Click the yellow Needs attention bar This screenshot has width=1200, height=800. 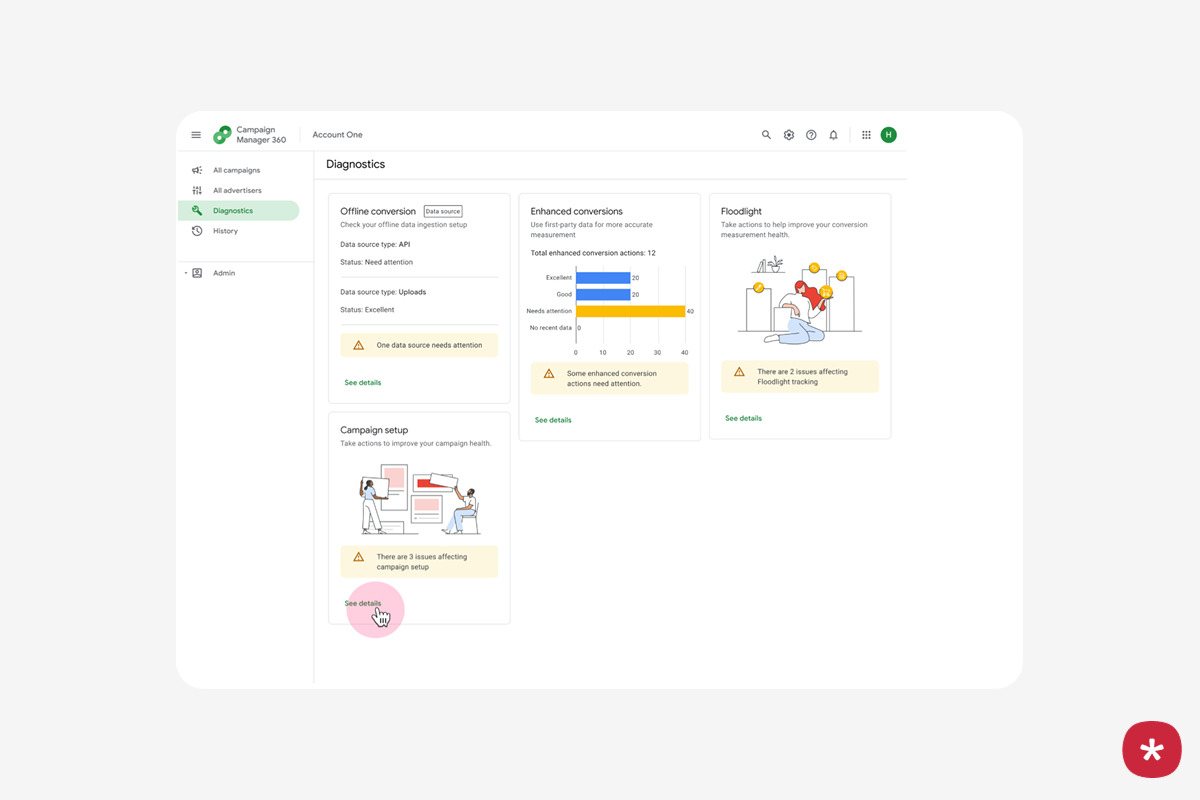click(630, 311)
